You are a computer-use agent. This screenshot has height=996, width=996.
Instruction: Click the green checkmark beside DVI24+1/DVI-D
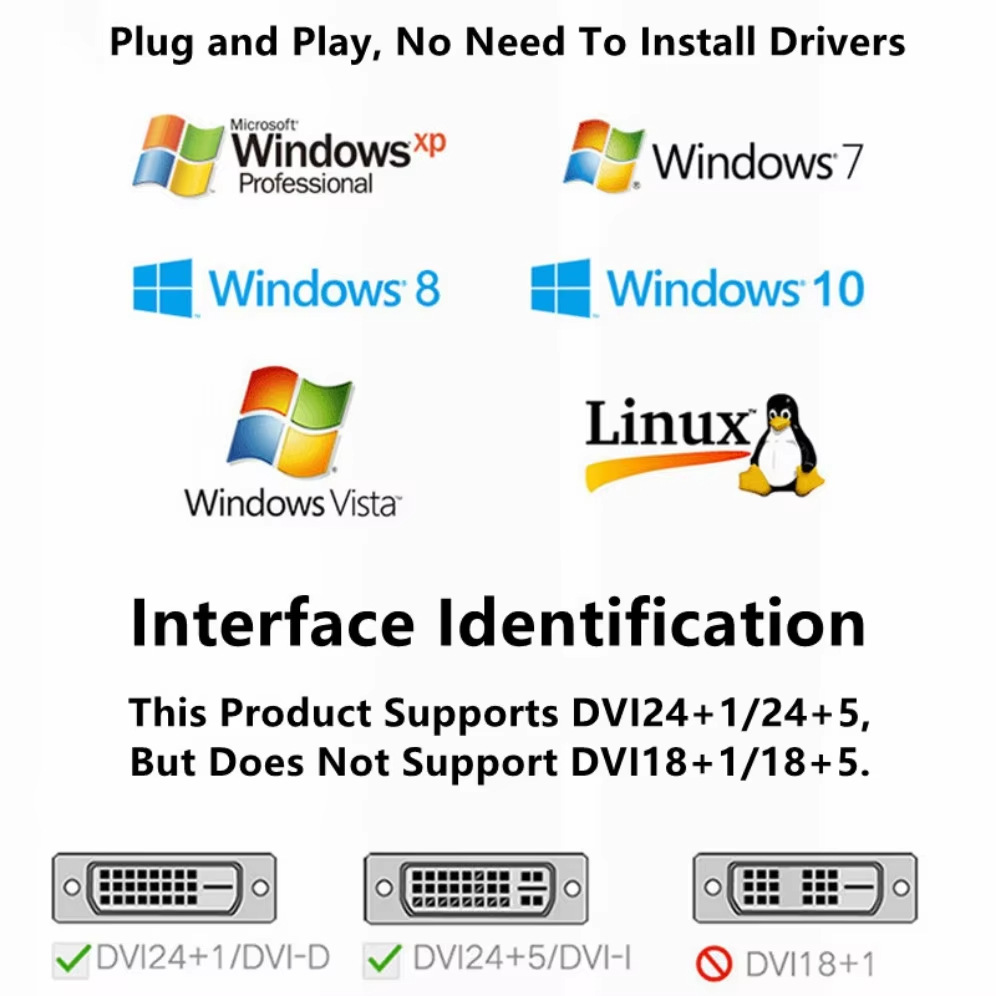pos(72,959)
